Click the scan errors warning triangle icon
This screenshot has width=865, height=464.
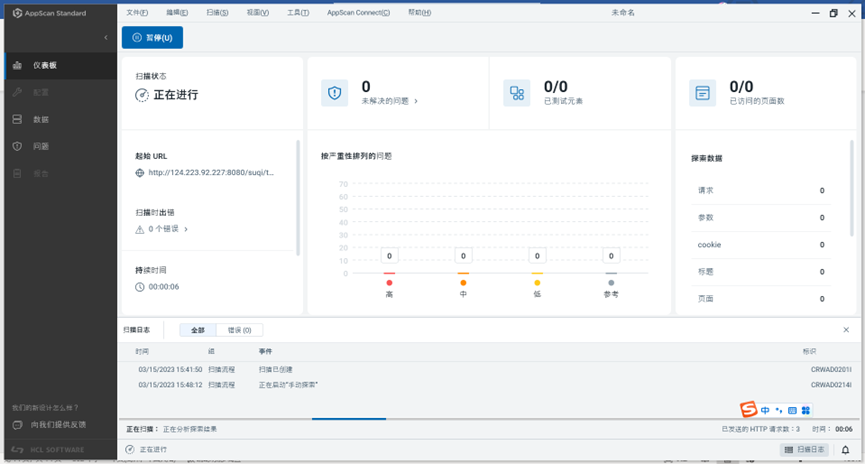140,230
